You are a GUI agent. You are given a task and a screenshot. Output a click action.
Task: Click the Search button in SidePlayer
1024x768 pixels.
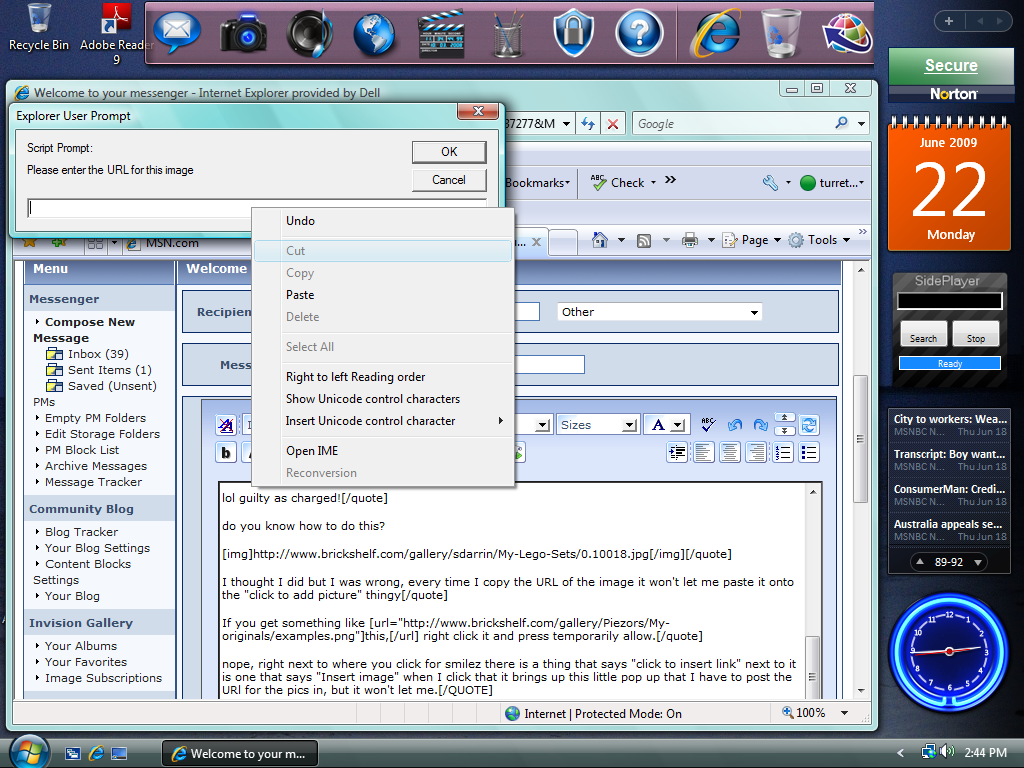(x=923, y=334)
